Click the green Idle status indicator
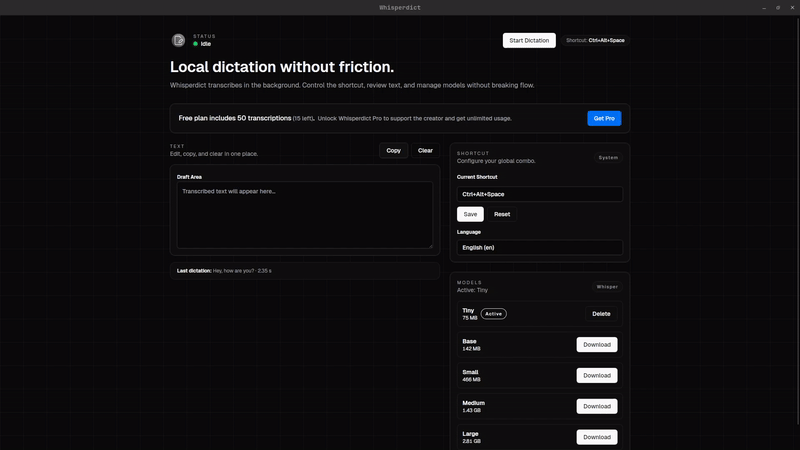Screen dimensions: 800x450 (195, 44)
